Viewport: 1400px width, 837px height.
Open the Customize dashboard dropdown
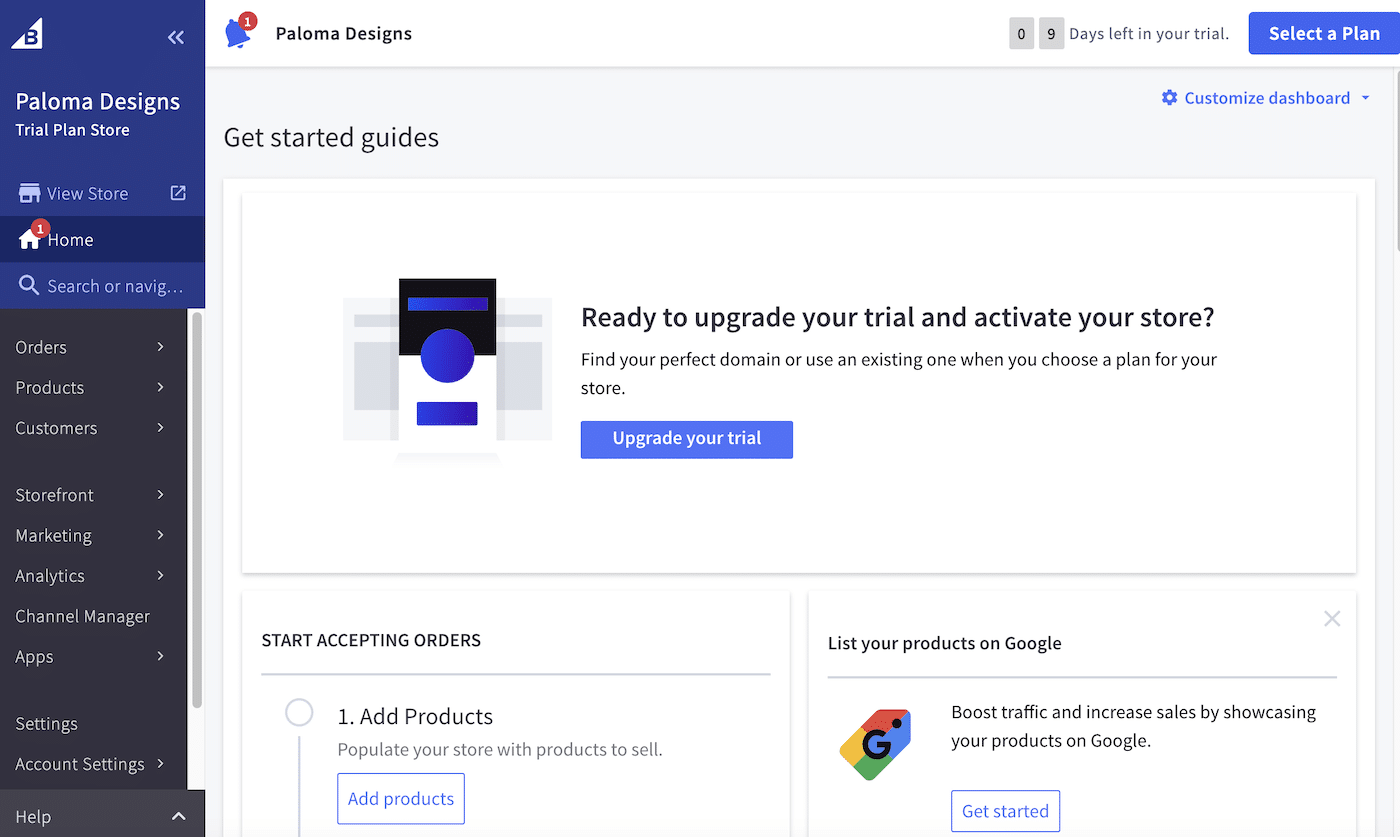(1367, 97)
